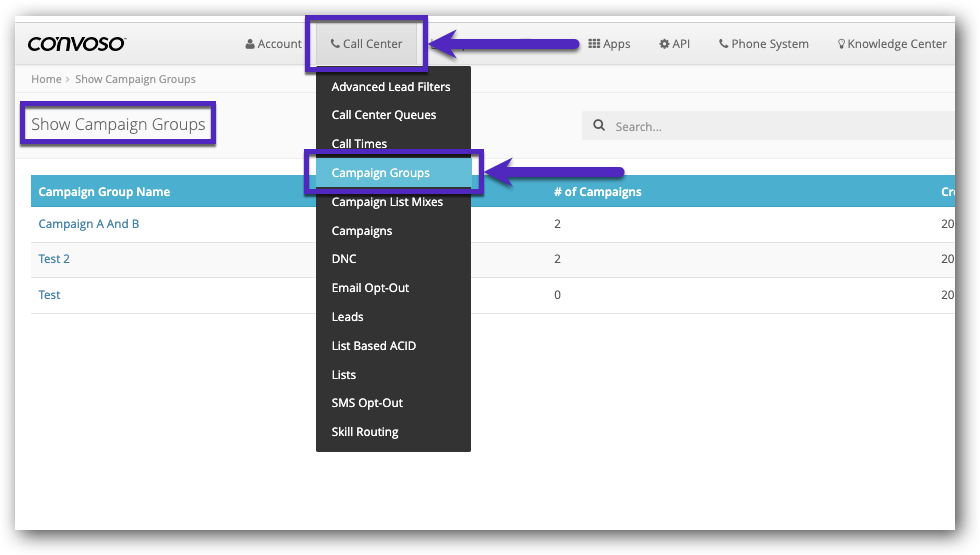The width and height of the screenshot is (980, 555).
Task: Select Campaign Groups menu item
Action: [393, 172]
